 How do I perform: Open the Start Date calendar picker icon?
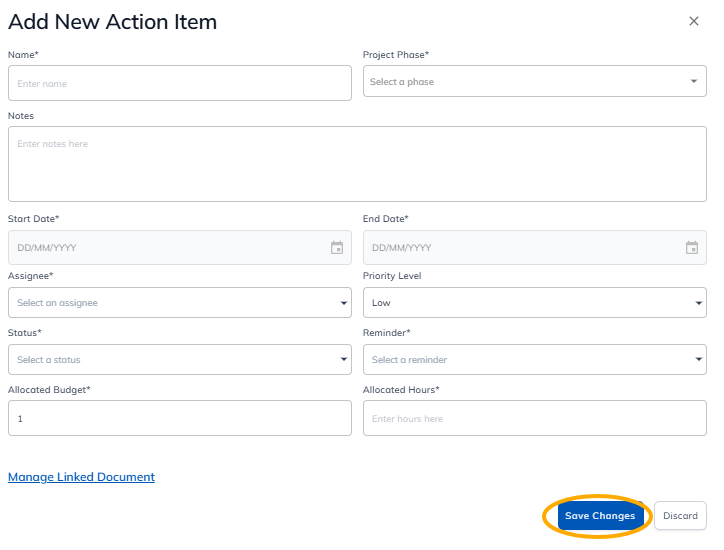coord(337,248)
